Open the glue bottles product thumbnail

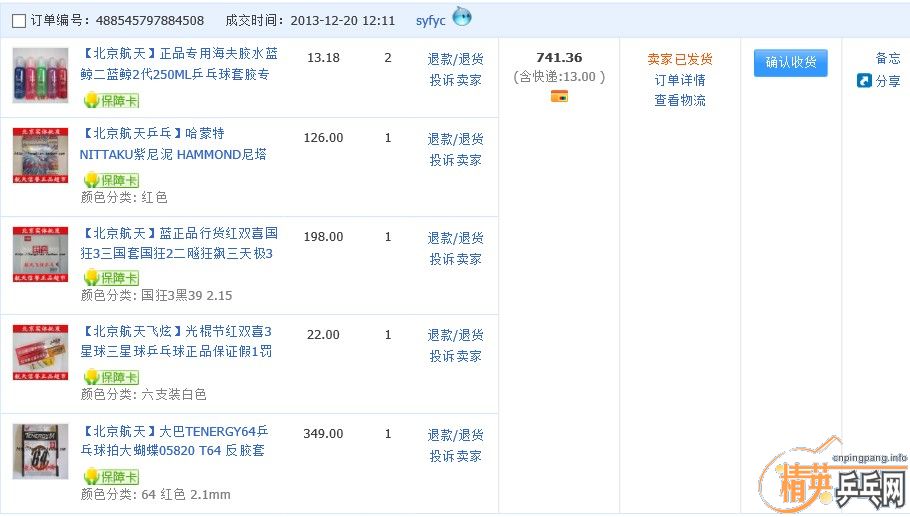tap(41, 75)
